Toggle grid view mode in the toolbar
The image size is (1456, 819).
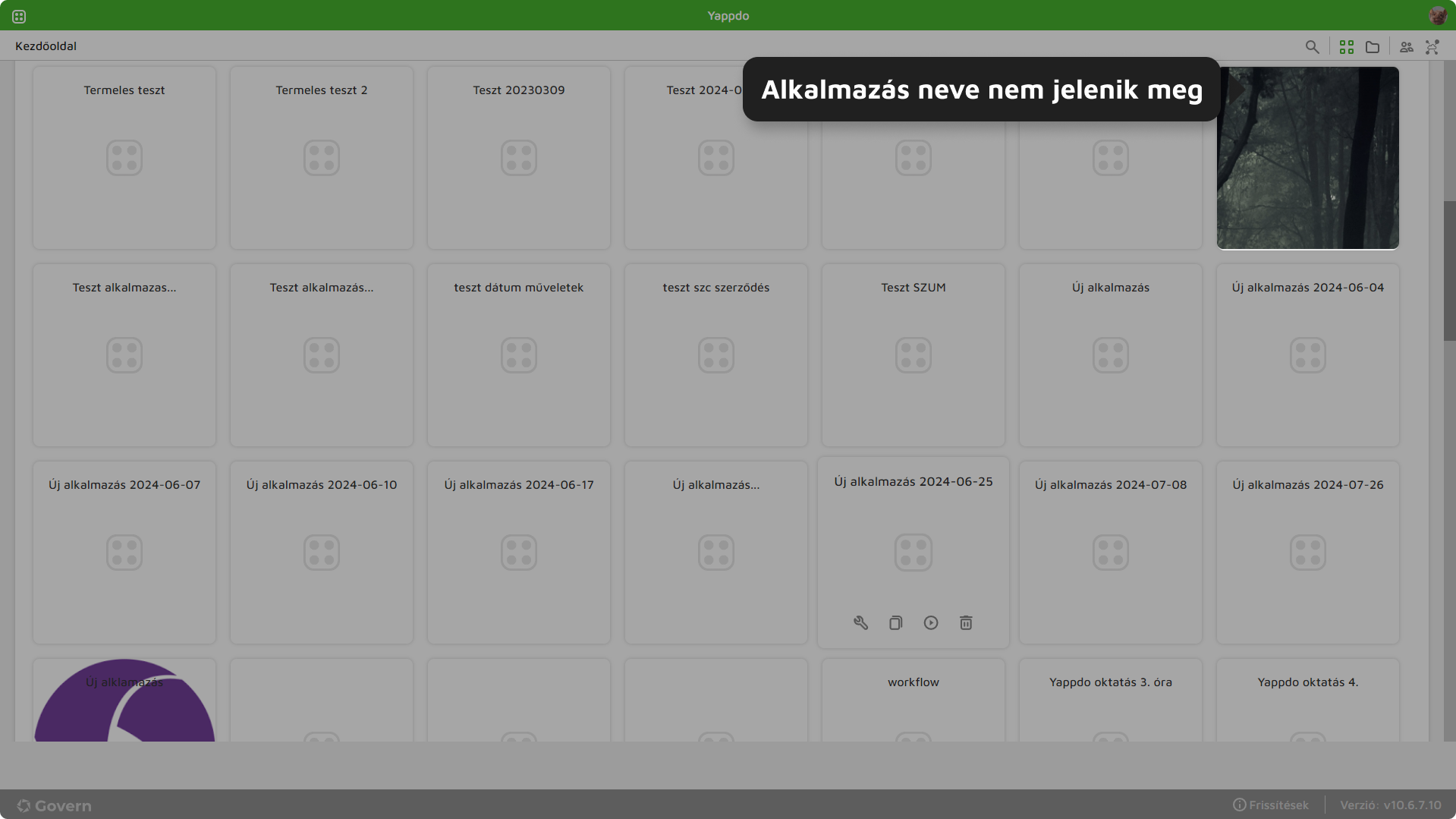coord(1346,46)
